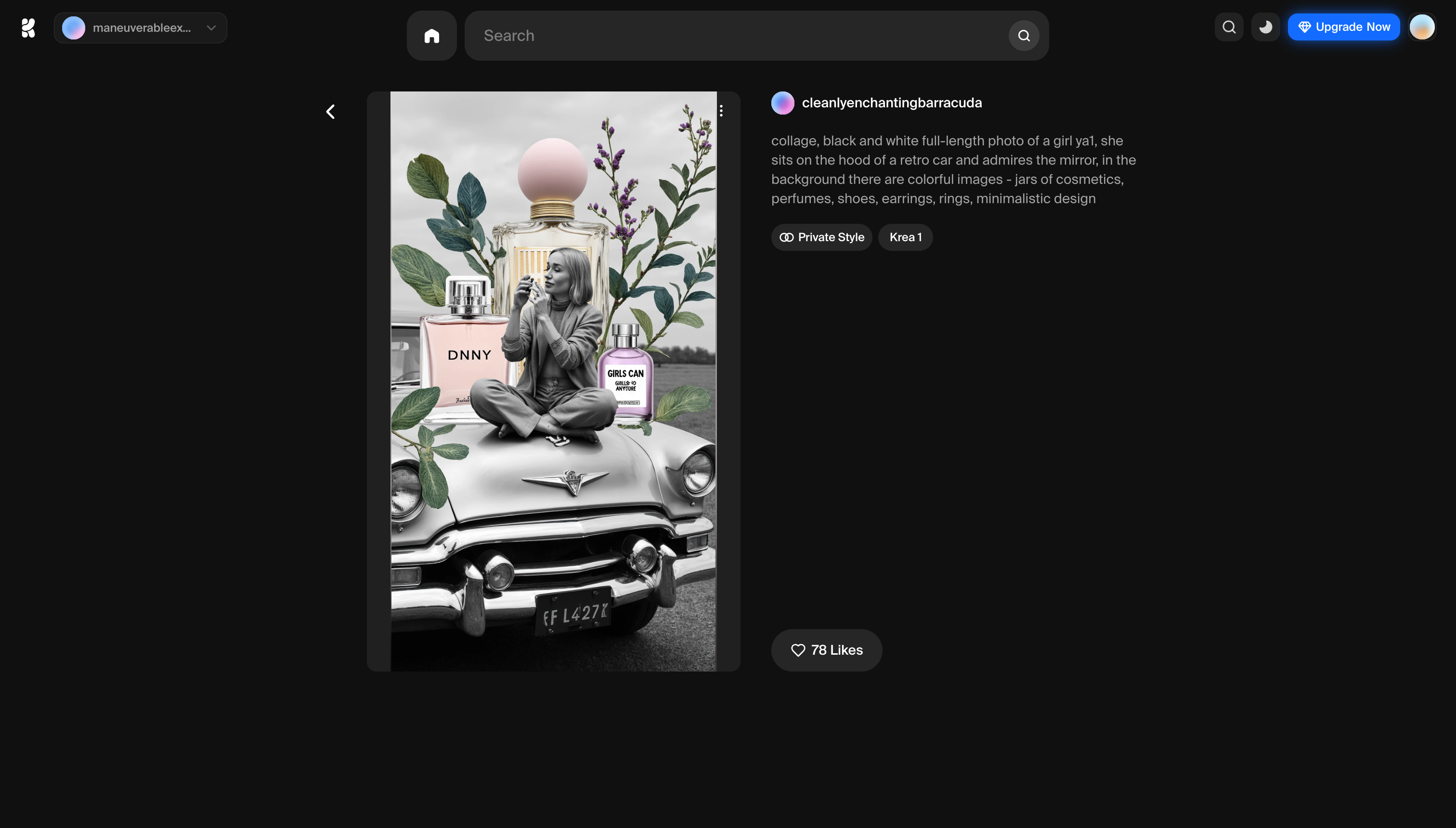Click the magnifier button inside search bar
Screen dimensions: 1456x828
[1024, 36]
